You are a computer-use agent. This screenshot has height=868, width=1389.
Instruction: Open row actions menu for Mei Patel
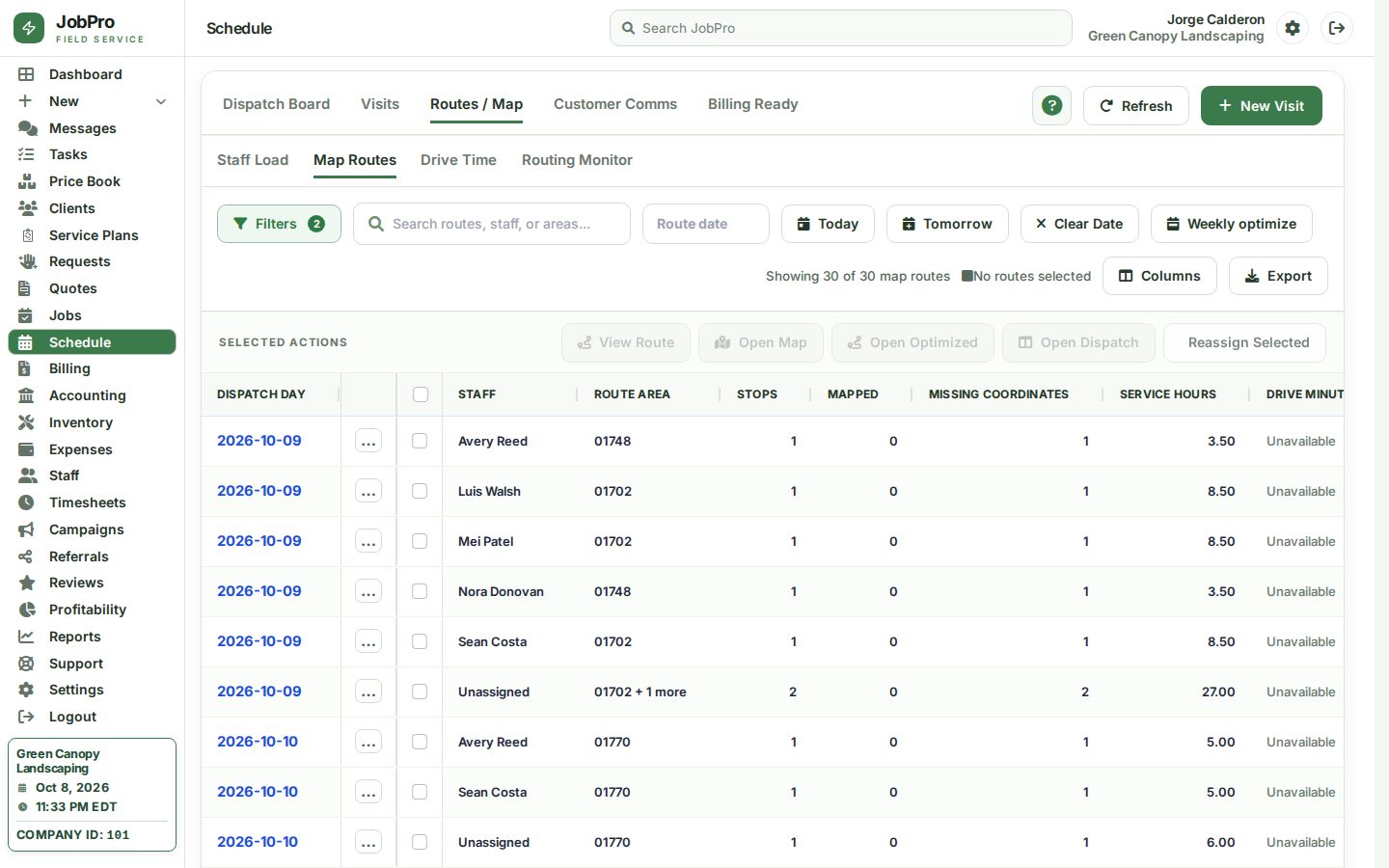tap(368, 541)
